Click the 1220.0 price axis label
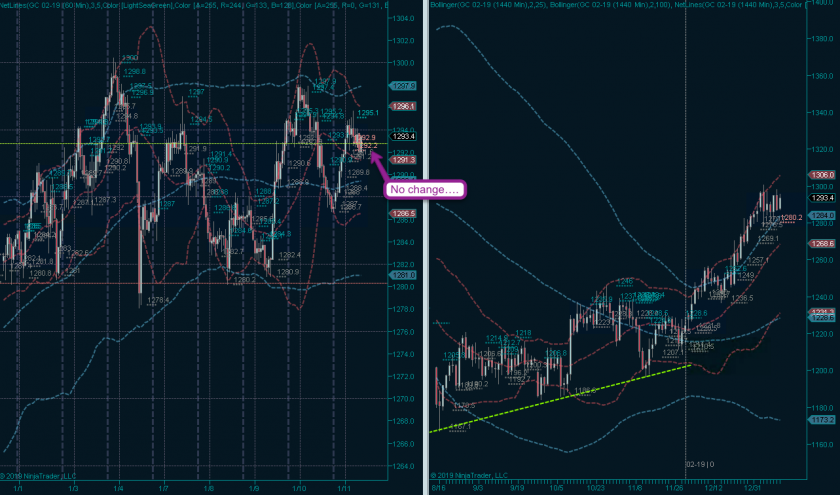The width and height of the screenshot is (840, 495). (x=823, y=334)
